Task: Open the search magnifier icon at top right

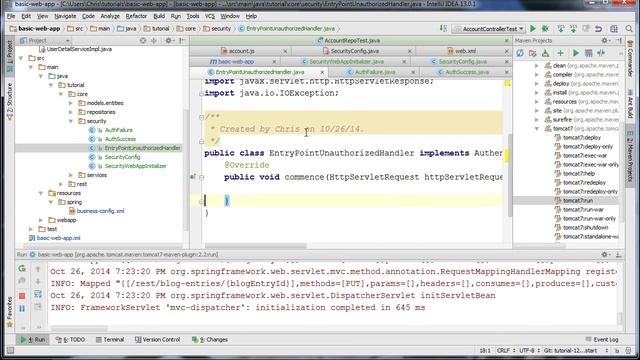Action: point(629,29)
